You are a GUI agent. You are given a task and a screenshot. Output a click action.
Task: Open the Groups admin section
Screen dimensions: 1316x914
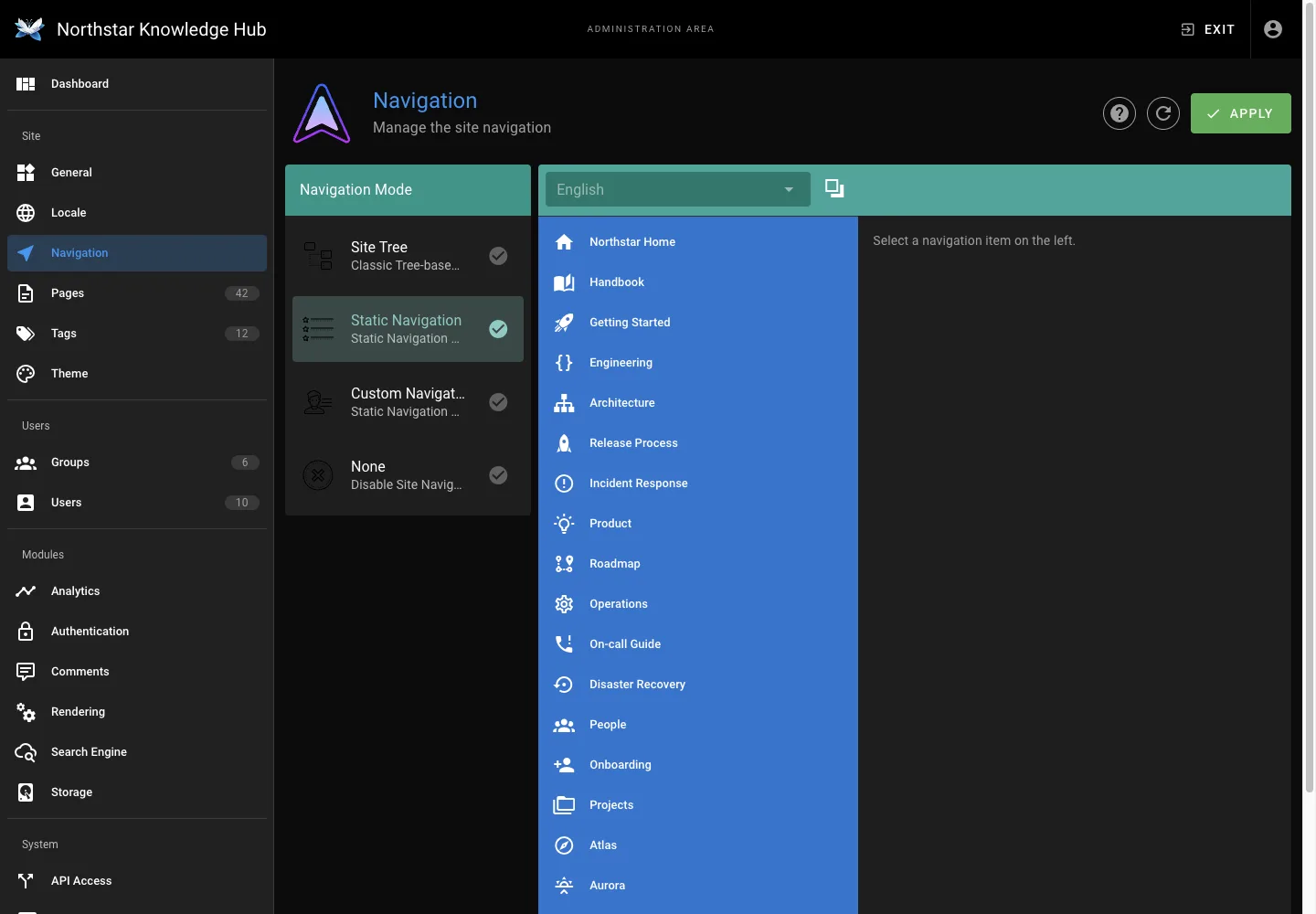tap(137, 462)
